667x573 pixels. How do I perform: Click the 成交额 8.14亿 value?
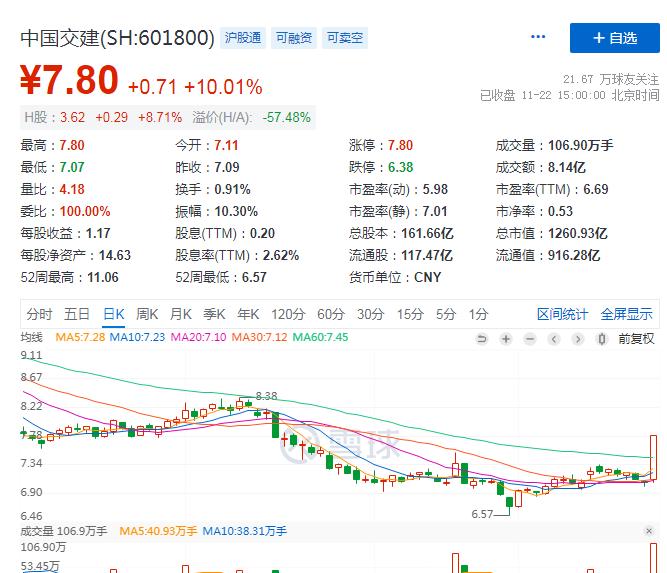tap(567, 167)
